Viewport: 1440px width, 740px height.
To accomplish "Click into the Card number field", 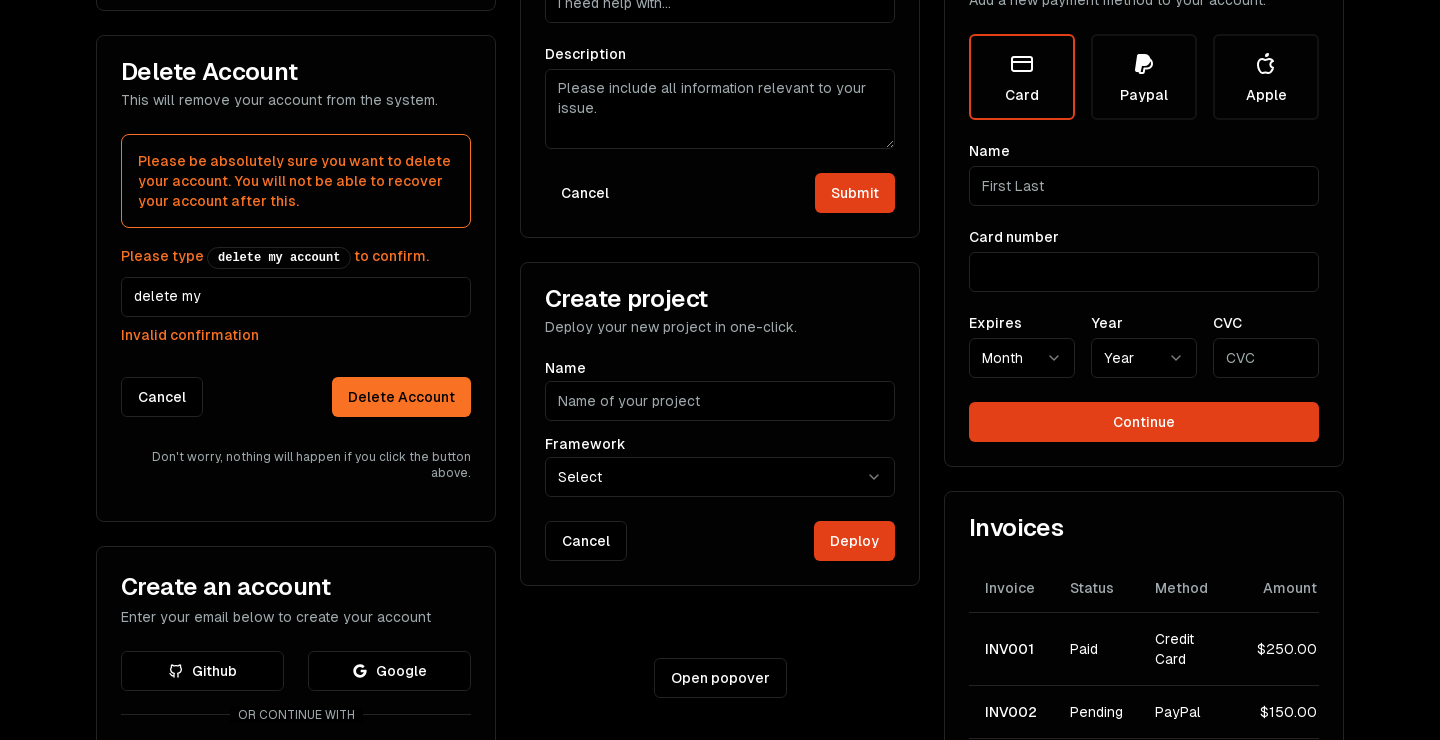I will click(1143, 272).
